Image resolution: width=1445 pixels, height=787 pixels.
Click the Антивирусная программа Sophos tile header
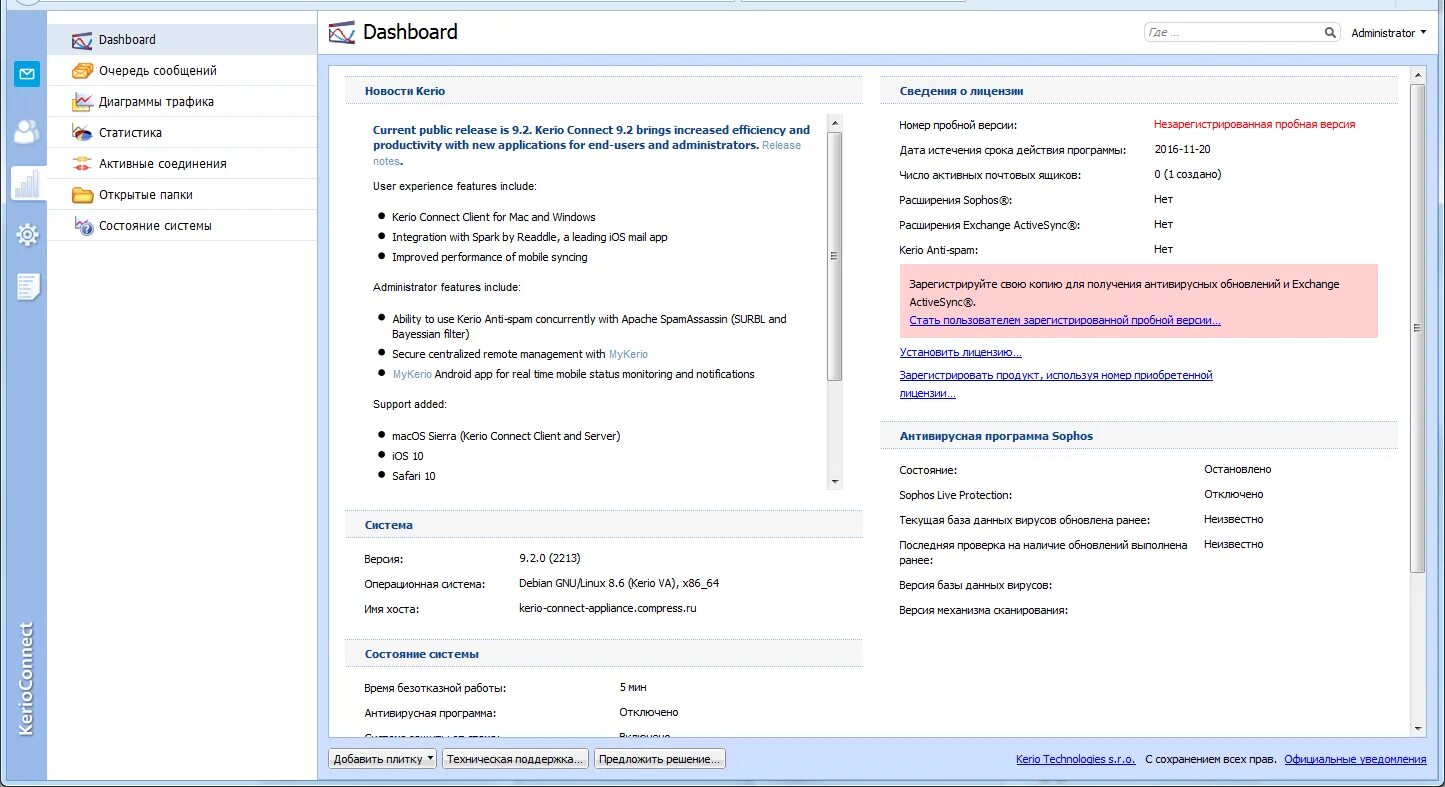click(x=1139, y=436)
